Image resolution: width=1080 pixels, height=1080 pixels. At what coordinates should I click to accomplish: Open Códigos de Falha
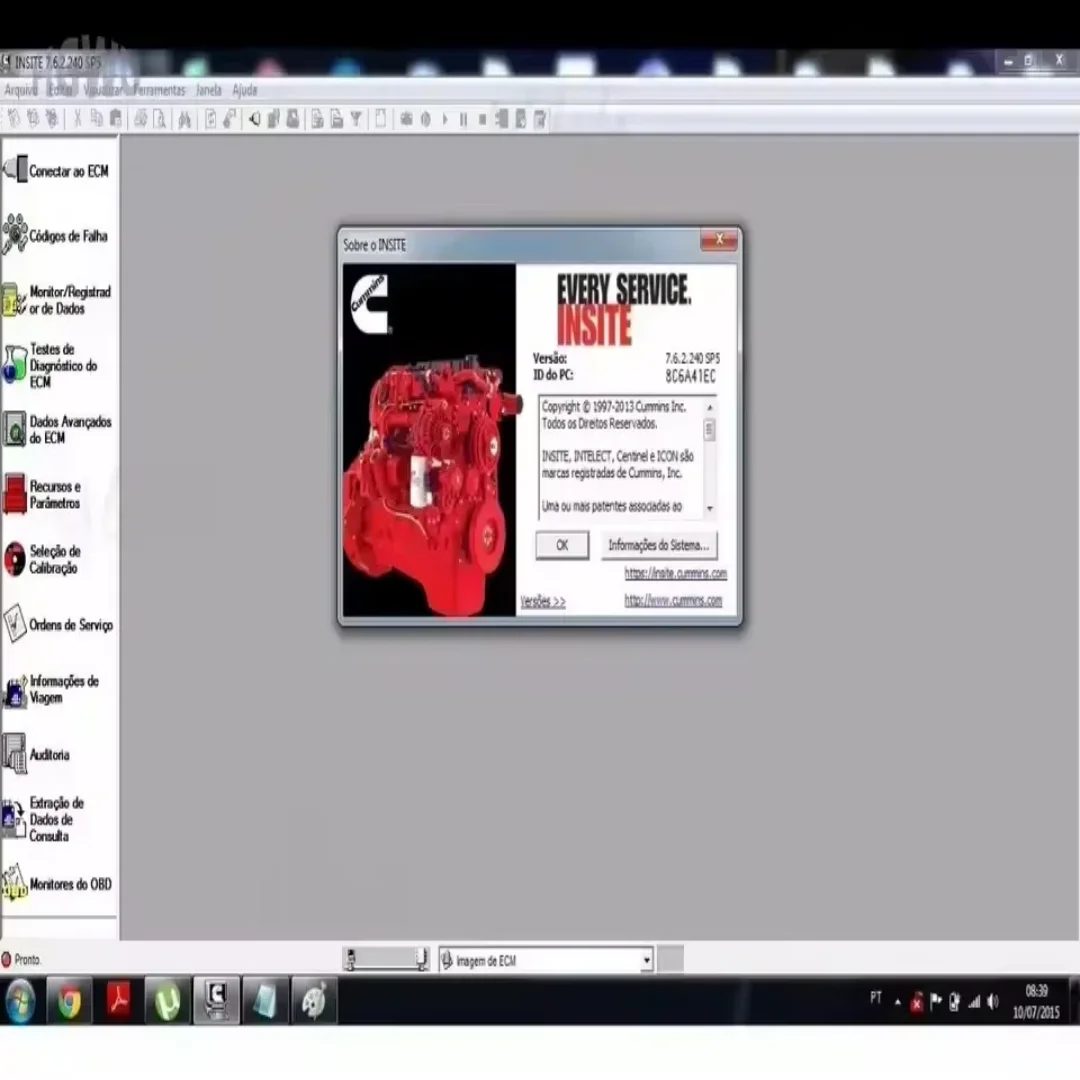[60, 237]
